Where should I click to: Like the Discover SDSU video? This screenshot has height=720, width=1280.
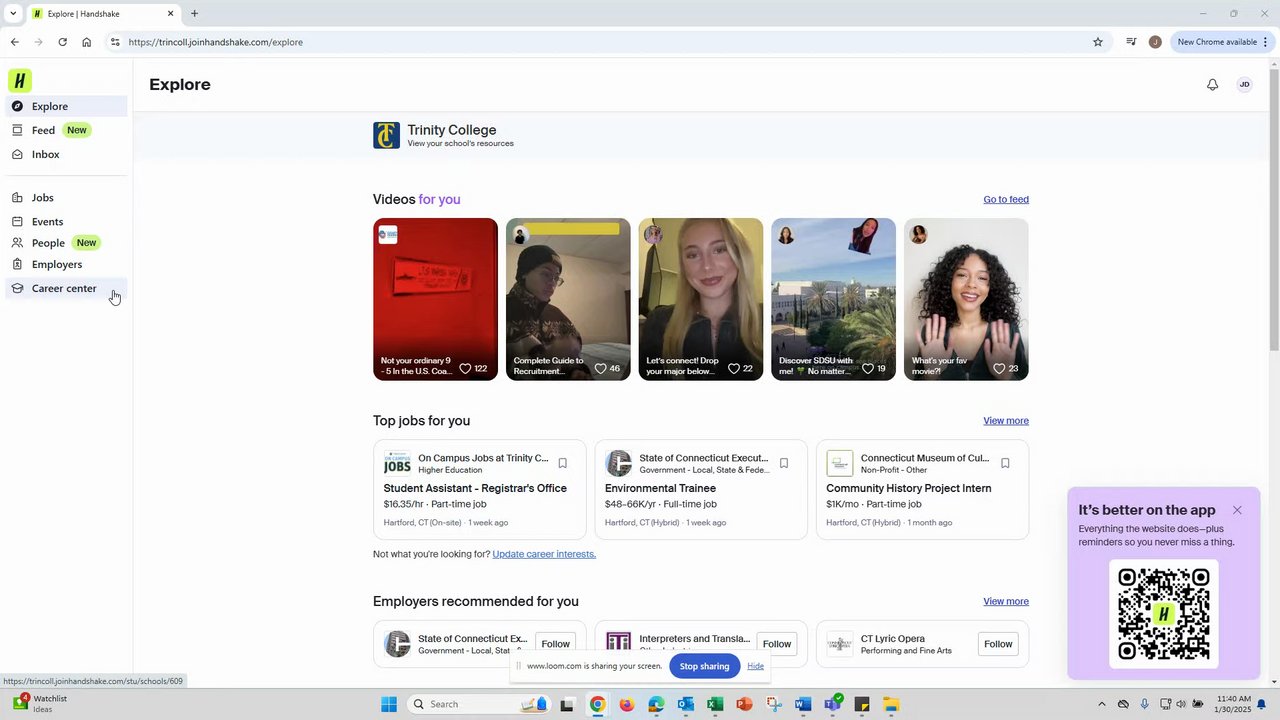867,368
